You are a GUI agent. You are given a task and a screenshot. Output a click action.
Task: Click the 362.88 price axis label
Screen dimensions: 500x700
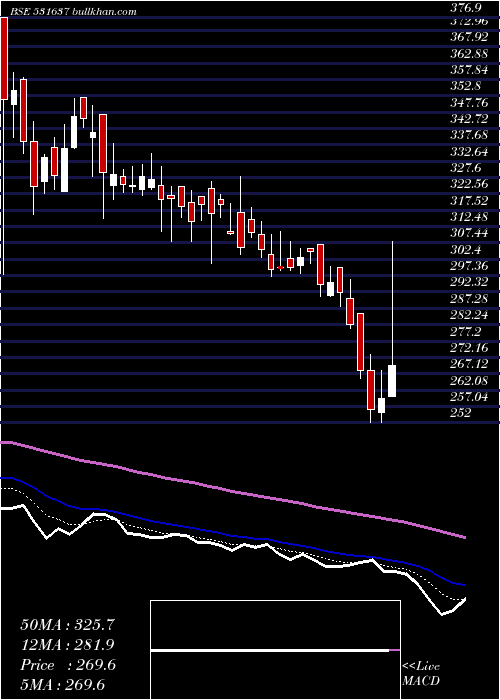[470, 53]
